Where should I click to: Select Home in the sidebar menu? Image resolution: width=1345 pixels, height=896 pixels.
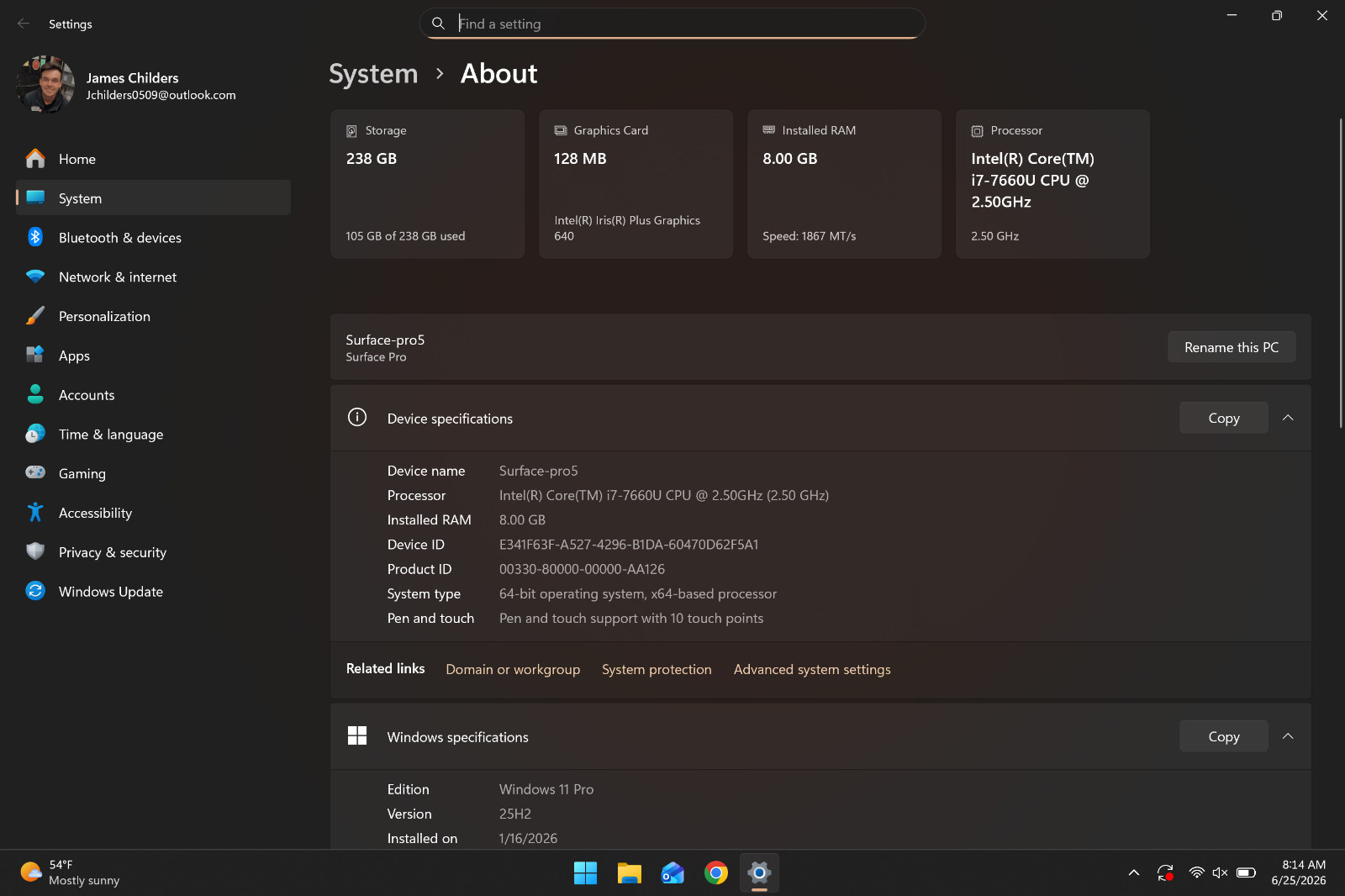coord(153,159)
